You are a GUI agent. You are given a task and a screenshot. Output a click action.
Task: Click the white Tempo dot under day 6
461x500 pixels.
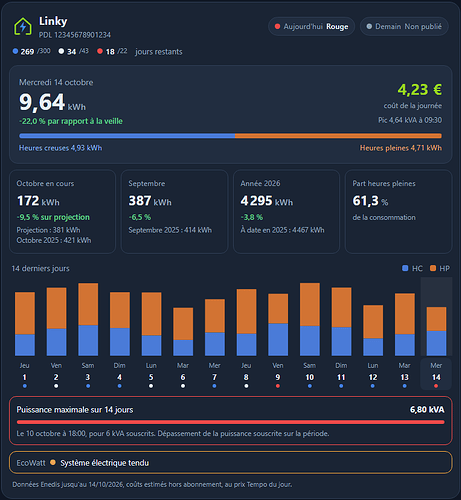tap(183, 386)
